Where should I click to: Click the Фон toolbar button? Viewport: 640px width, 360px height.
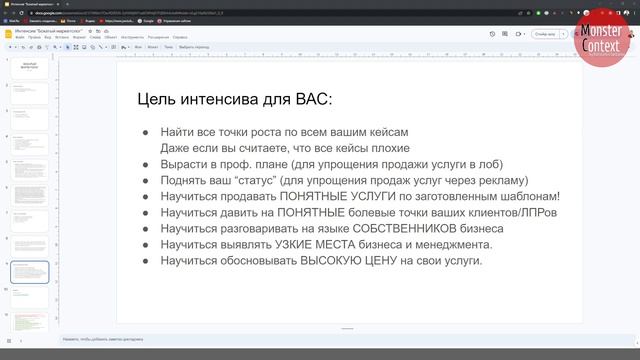coord(138,47)
